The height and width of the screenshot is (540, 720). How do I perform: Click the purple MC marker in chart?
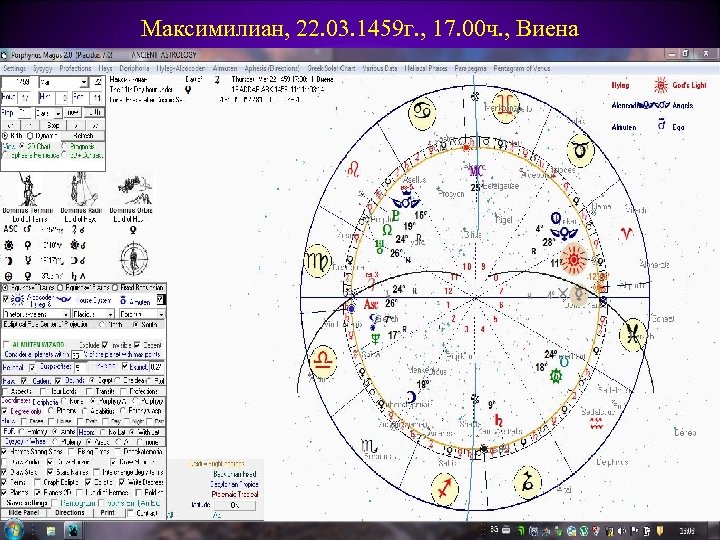click(477, 171)
